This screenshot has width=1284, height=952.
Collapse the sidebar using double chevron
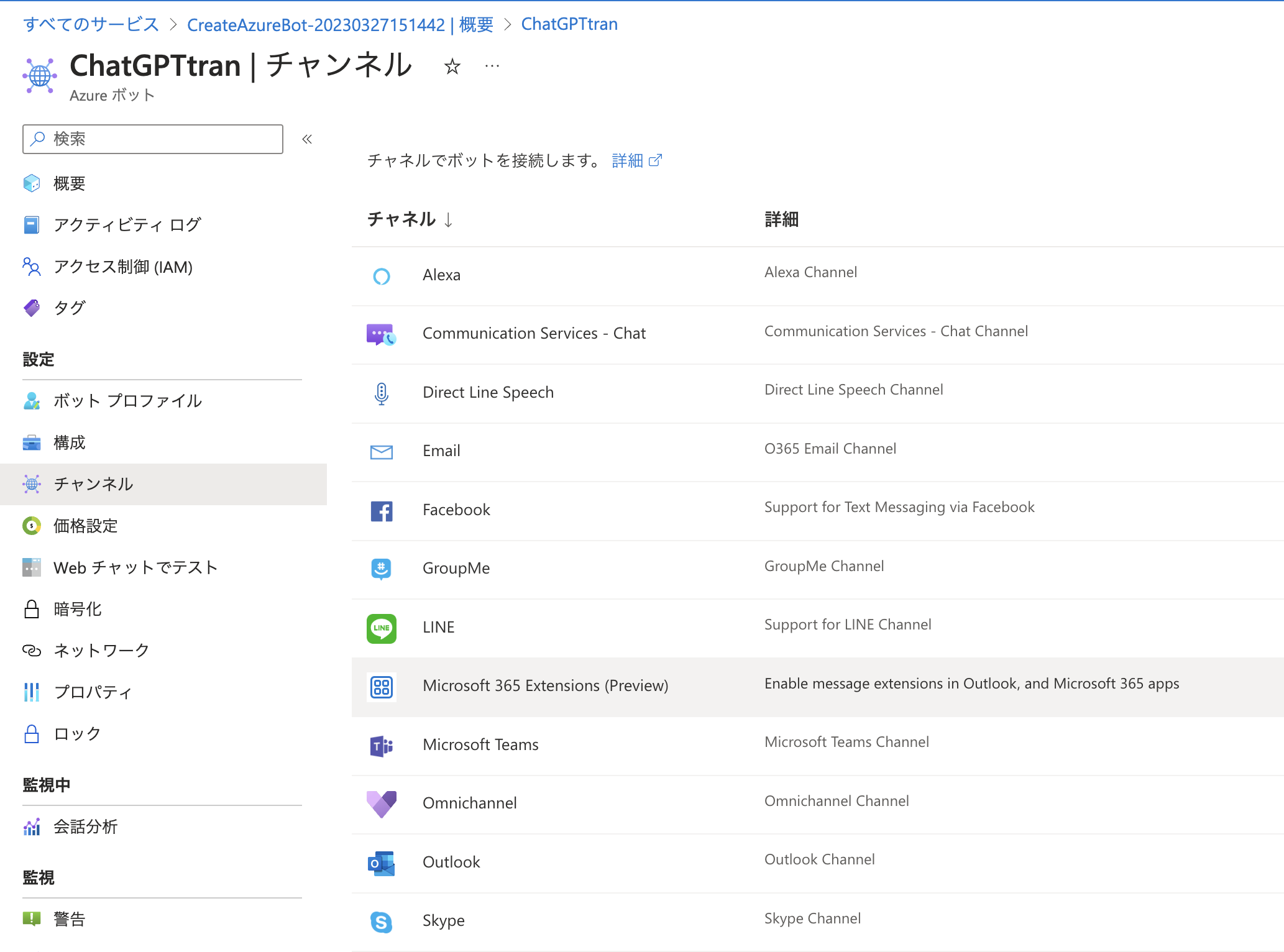[307, 139]
